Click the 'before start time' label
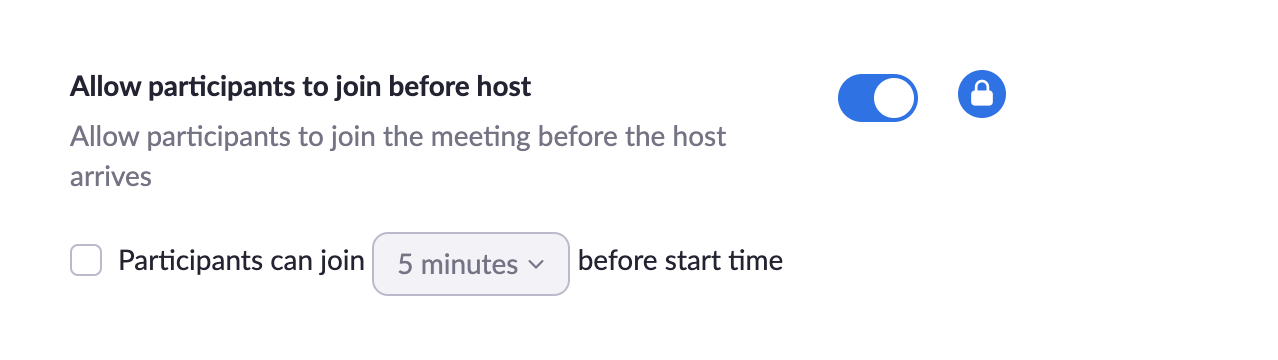The image size is (1278, 360). point(680,261)
